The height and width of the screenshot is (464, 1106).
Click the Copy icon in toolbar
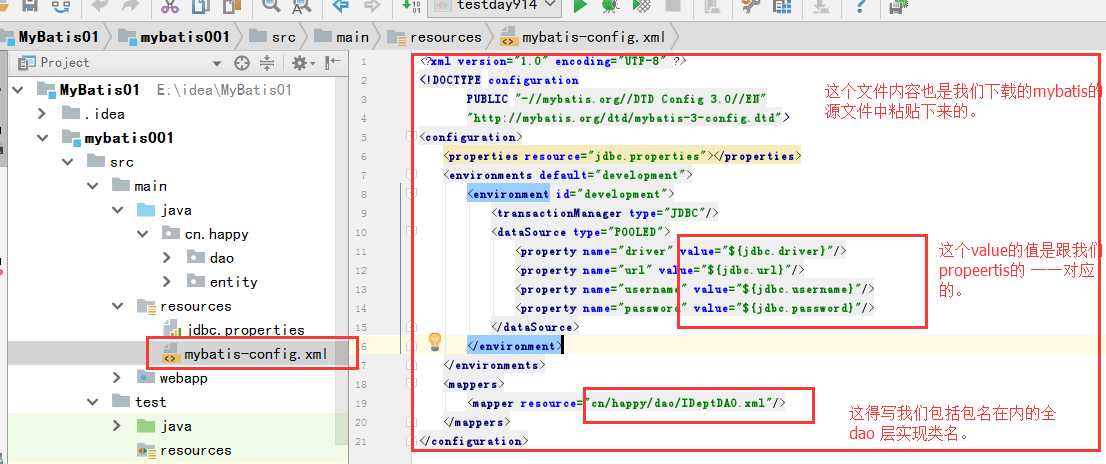coord(200,6)
